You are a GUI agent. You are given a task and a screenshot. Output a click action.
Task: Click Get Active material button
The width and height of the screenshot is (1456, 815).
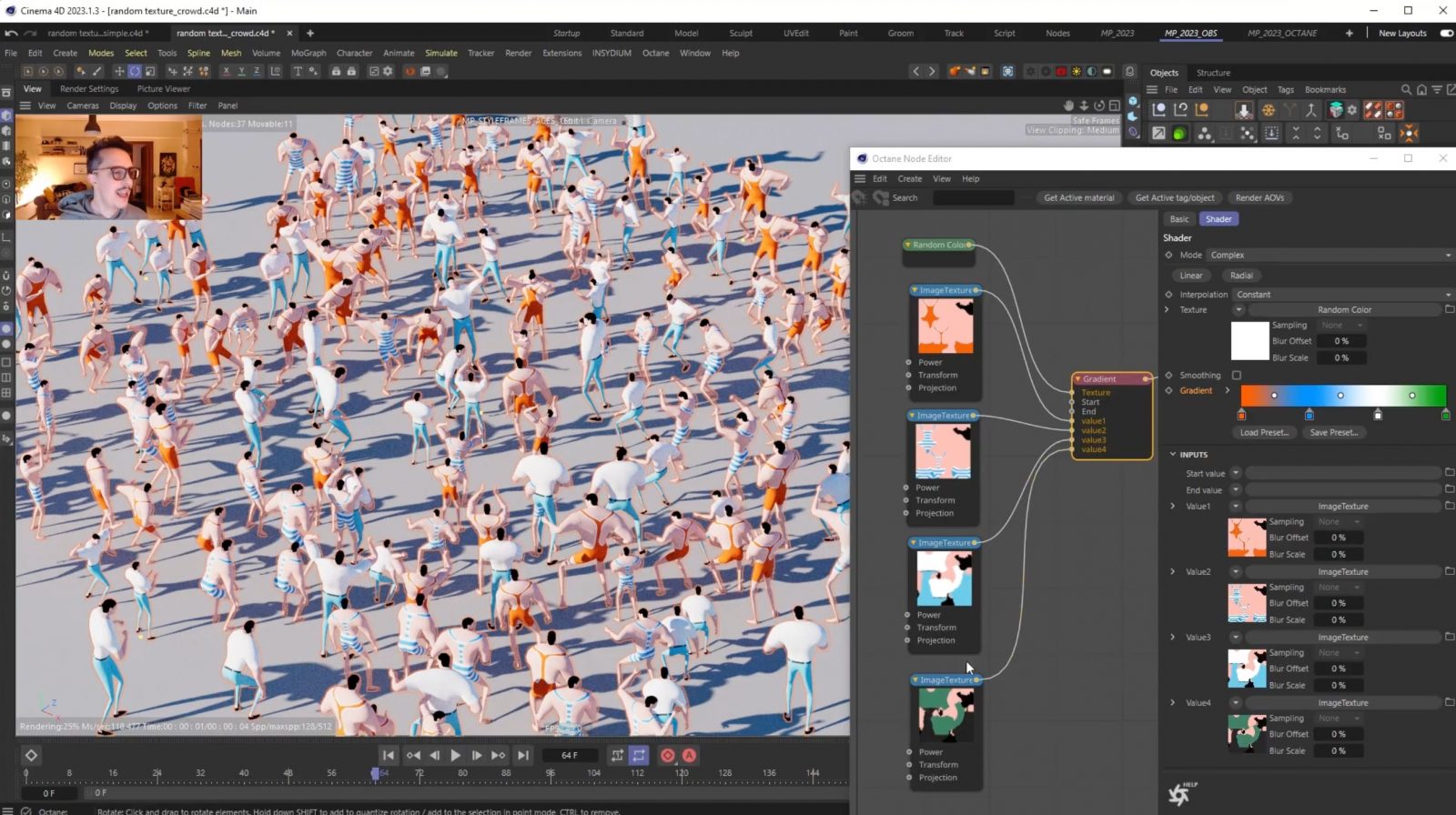pos(1078,197)
